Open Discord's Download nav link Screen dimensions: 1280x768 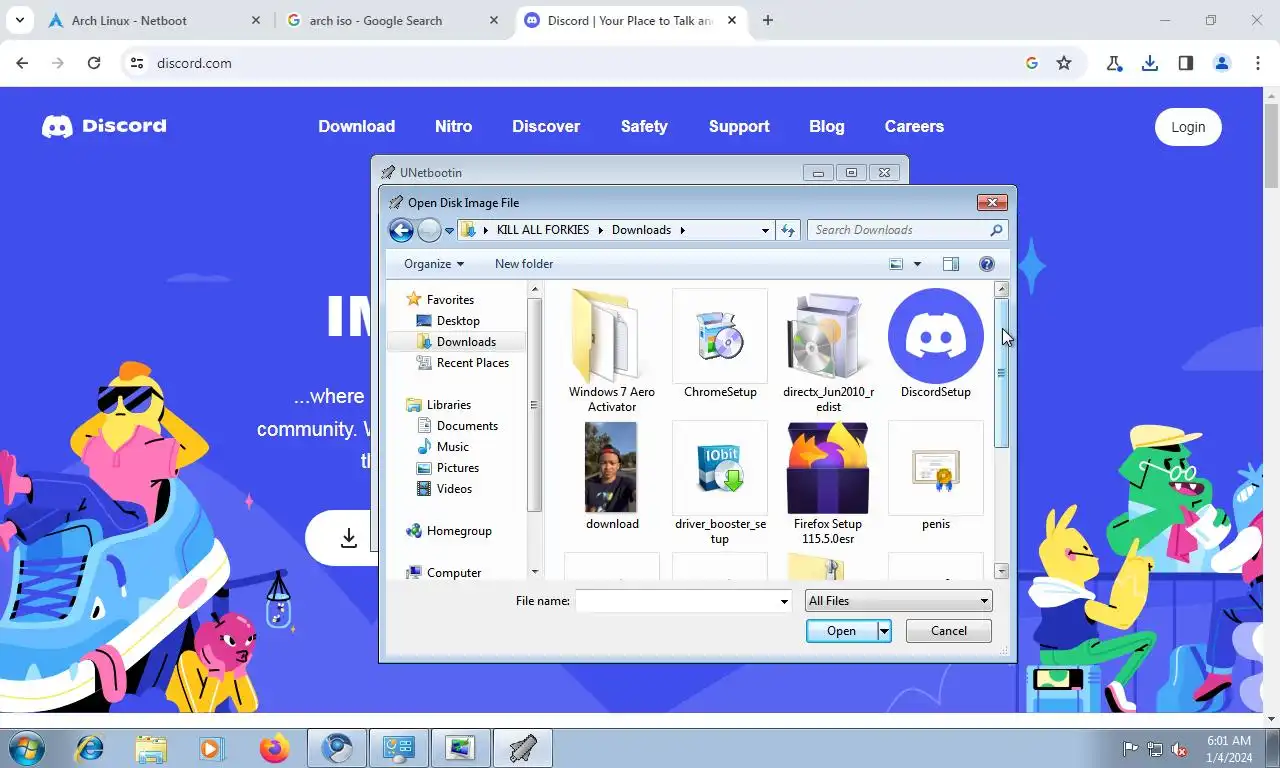click(357, 126)
